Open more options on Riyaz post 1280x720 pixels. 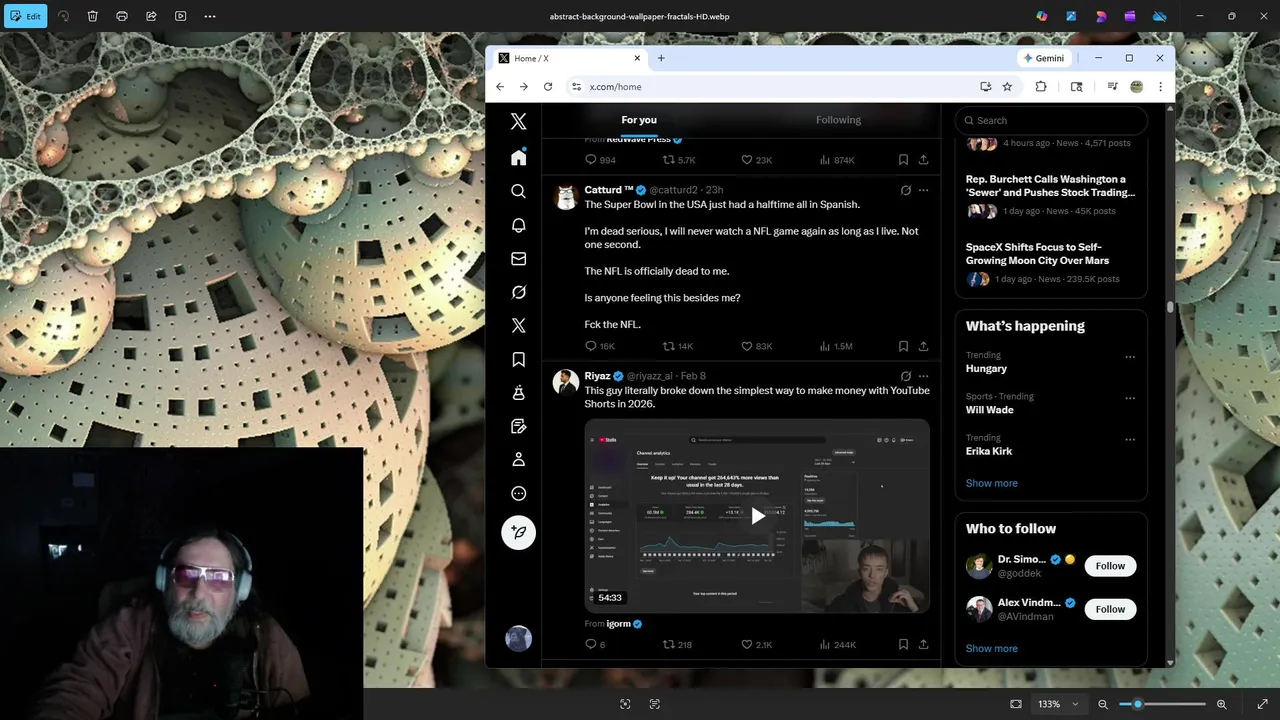tap(923, 376)
